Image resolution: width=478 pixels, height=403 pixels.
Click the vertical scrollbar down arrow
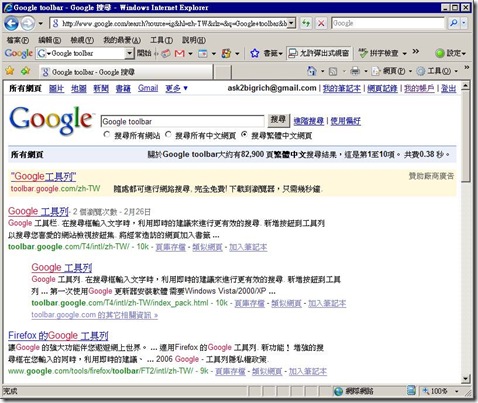tap(466, 379)
